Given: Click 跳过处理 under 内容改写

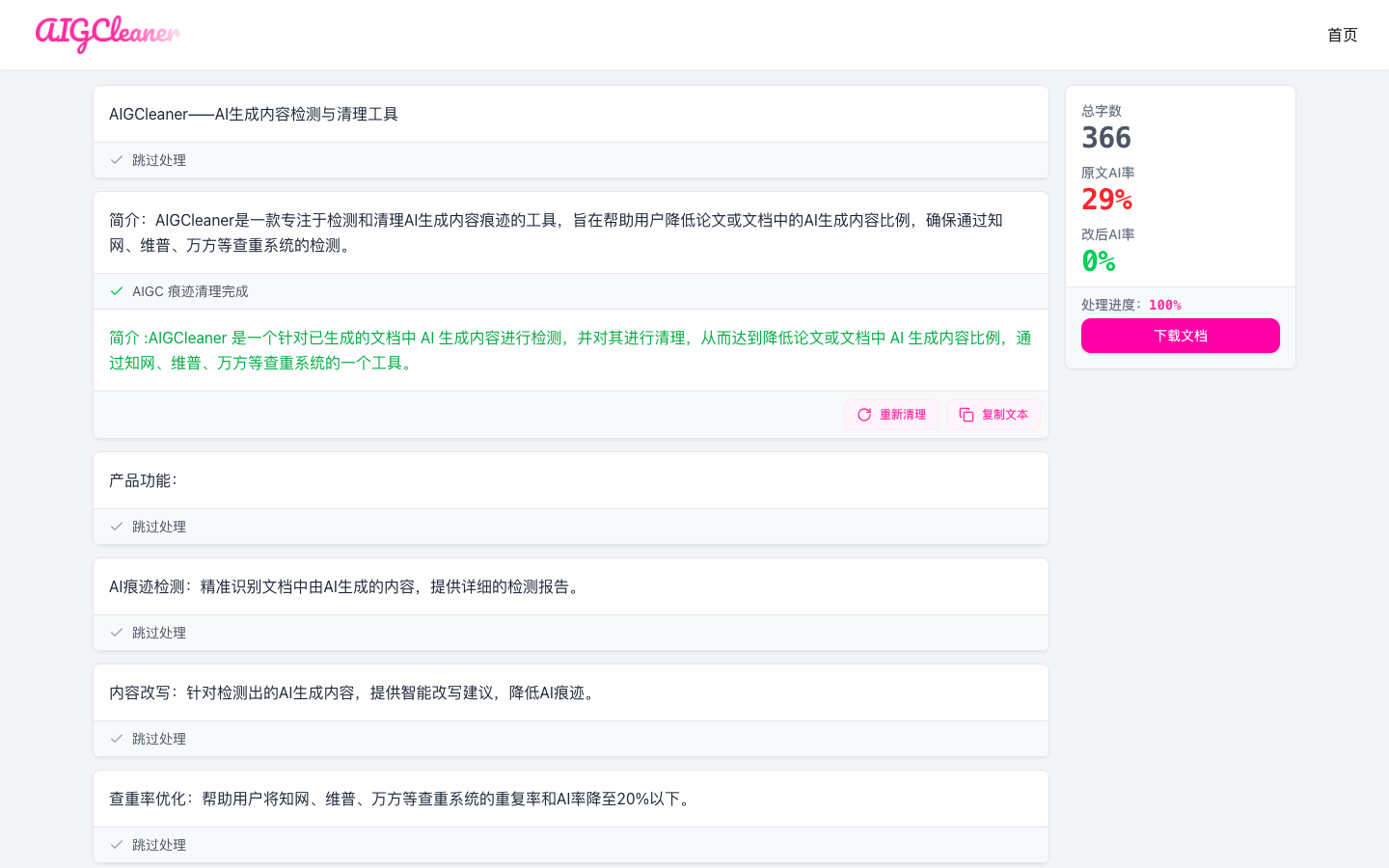Looking at the screenshot, I should [x=159, y=739].
